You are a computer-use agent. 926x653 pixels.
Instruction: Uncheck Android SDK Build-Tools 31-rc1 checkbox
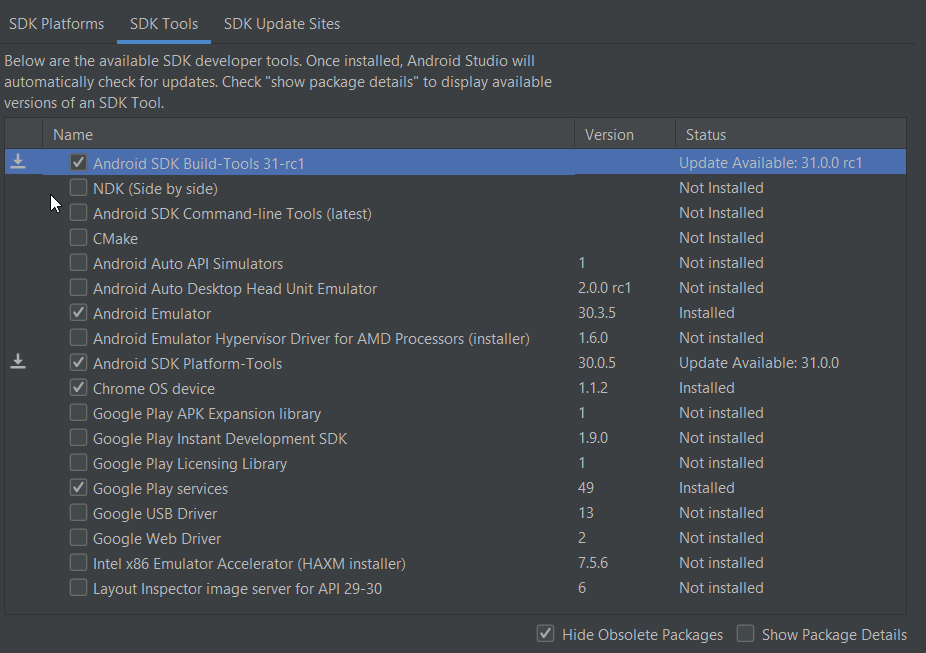coord(78,162)
